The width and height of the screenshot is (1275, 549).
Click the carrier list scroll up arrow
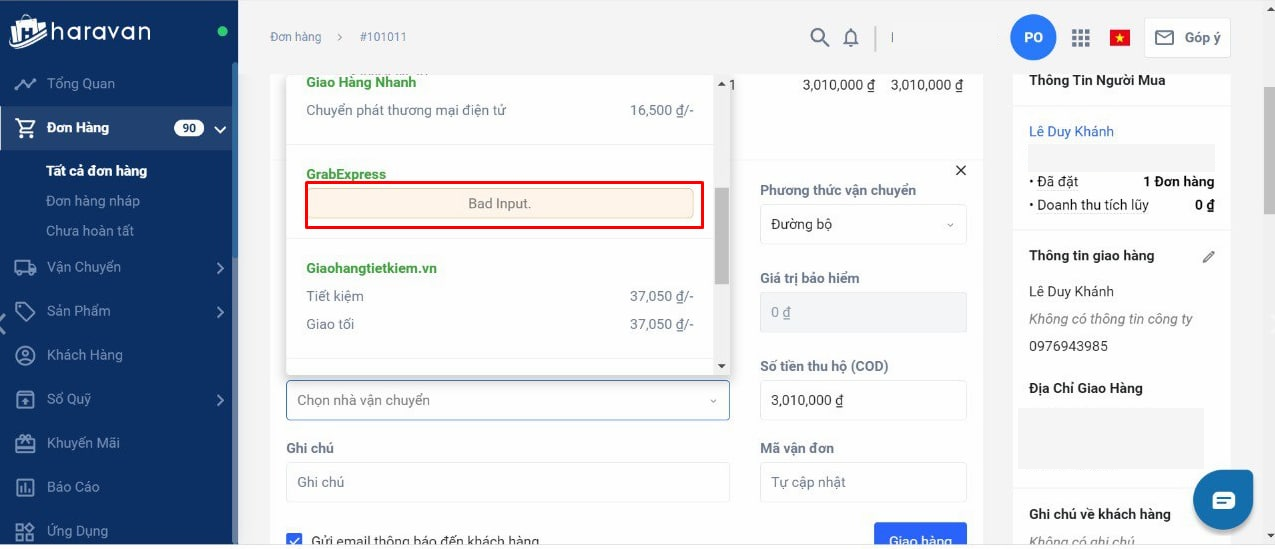pyautogui.click(x=722, y=84)
